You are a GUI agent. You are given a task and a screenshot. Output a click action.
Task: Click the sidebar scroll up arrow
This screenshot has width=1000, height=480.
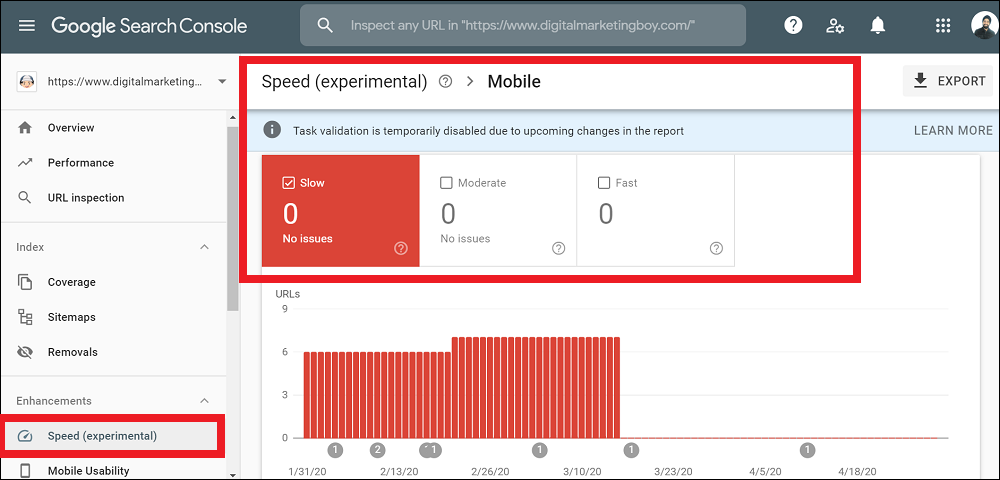pyautogui.click(x=232, y=118)
